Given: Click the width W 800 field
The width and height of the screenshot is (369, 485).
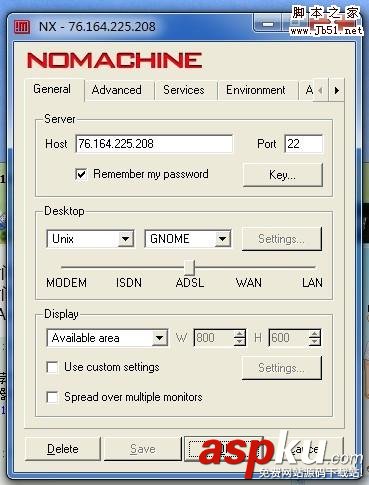Looking at the screenshot, I should click(213, 338).
